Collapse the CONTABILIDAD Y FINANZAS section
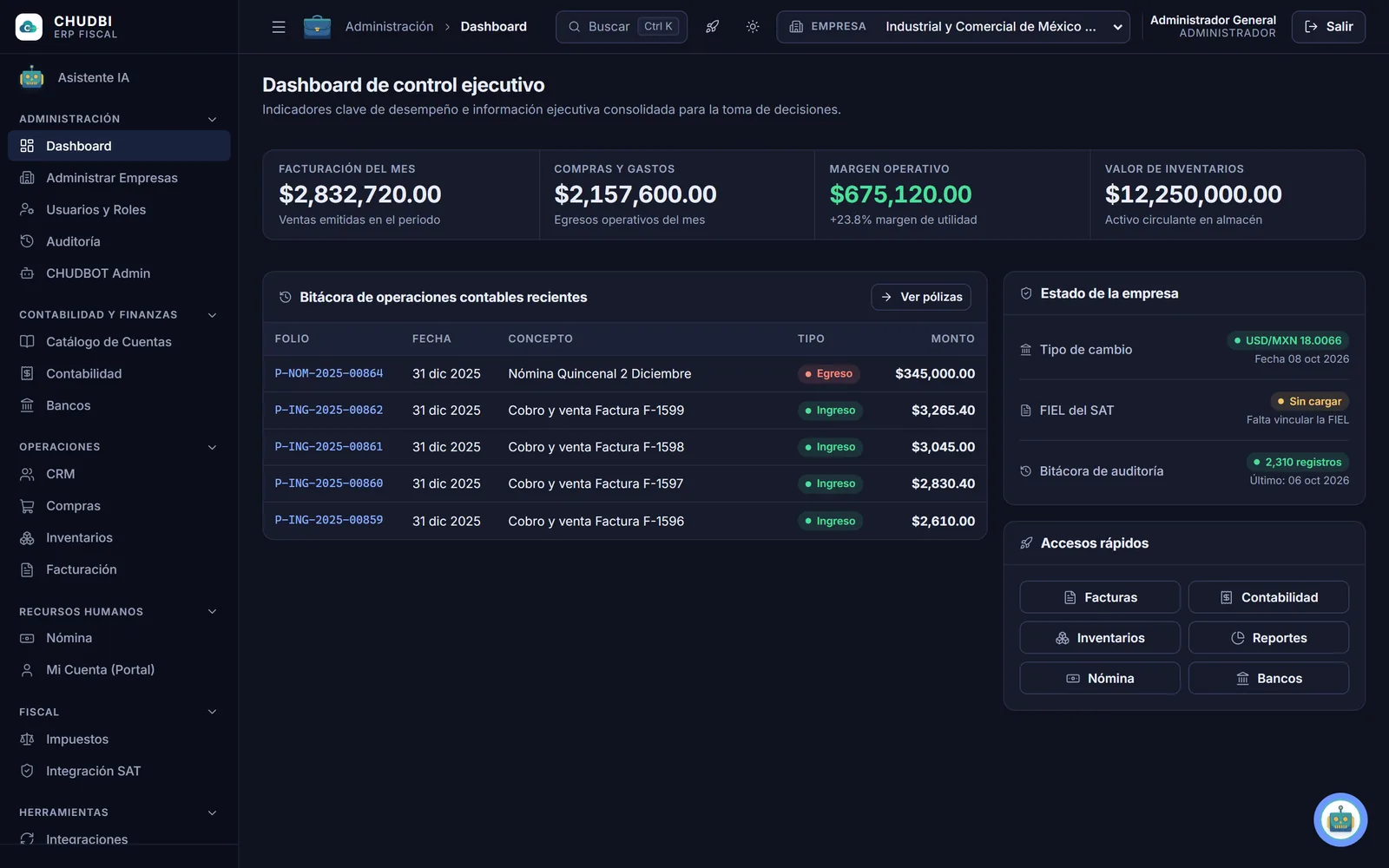Image resolution: width=1389 pixels, height=868 pixels. [x=212, y=315]
